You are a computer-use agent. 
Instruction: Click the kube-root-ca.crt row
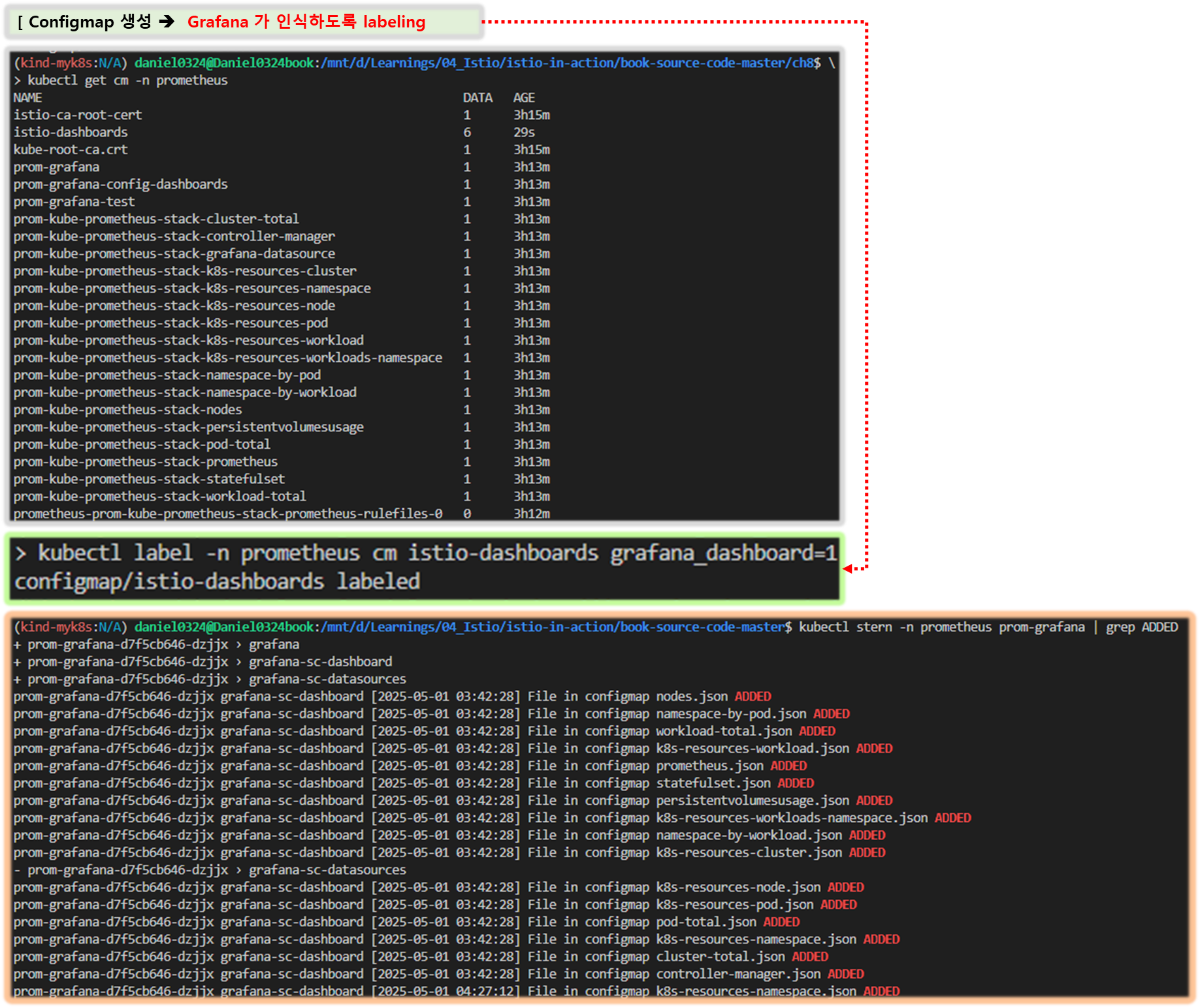[x=282, y=150]
